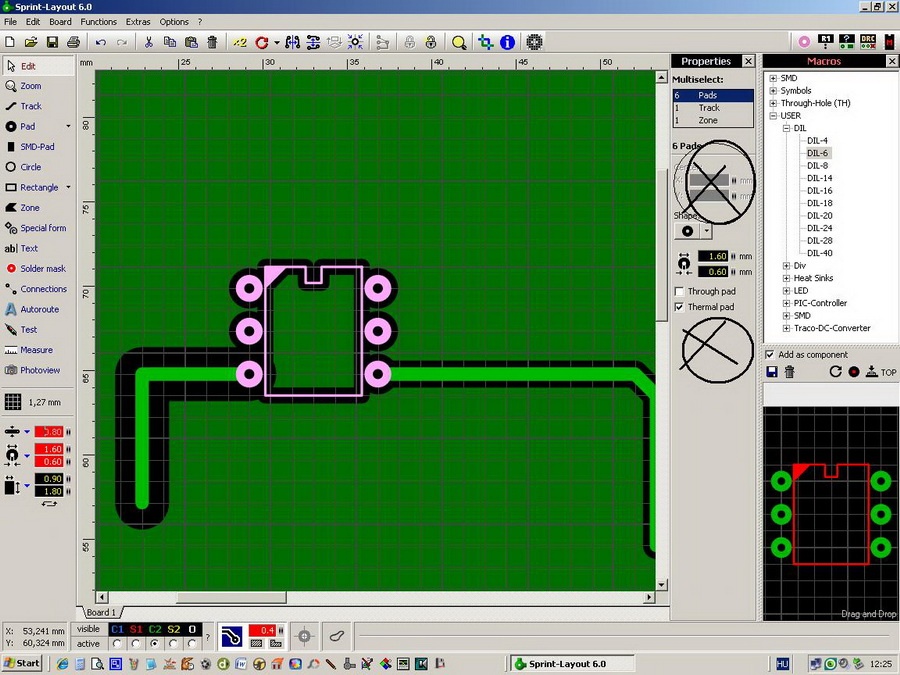The height and width of the screenshot is (675, 900).
Task: Delete selection with the trash can icon
Action: pyautogui.click(x=212, y=42)
